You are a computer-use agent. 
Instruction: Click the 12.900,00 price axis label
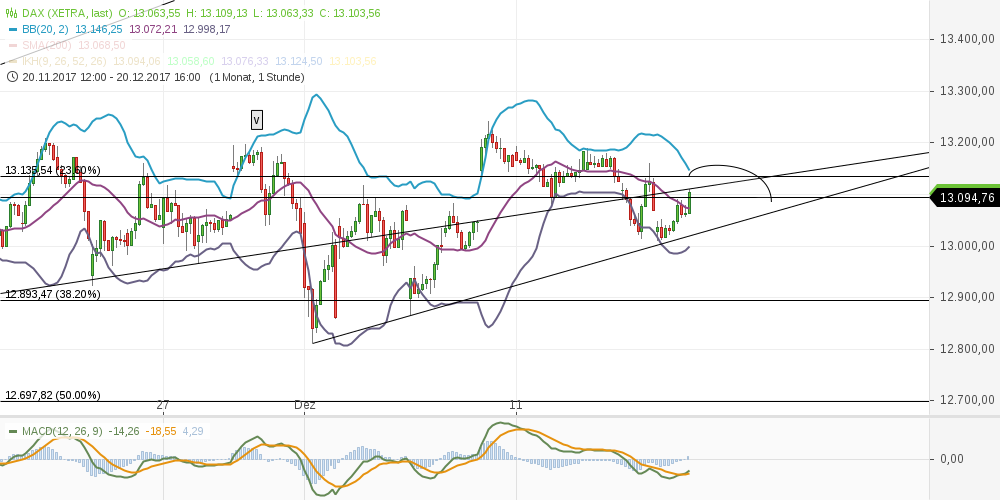pyautogui.click(x=967, y=297)
